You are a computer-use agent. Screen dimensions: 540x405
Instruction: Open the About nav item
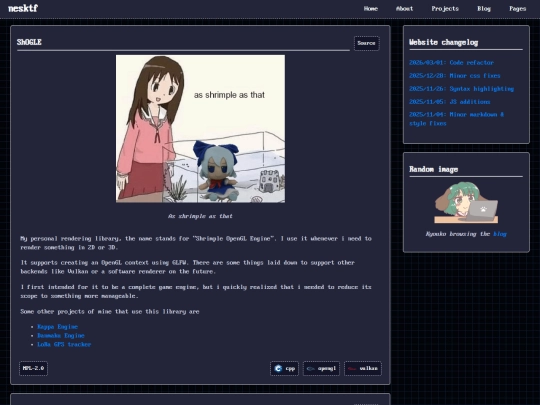tap(404, 9)
